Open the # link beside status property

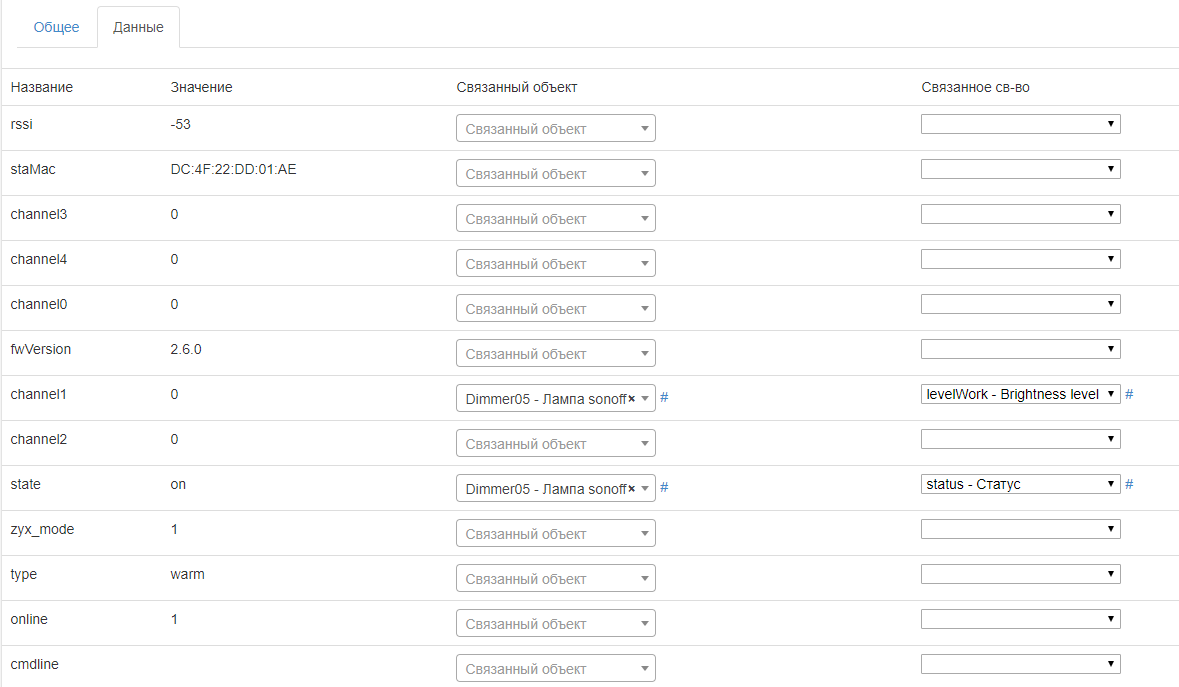tap(1129, 484)
